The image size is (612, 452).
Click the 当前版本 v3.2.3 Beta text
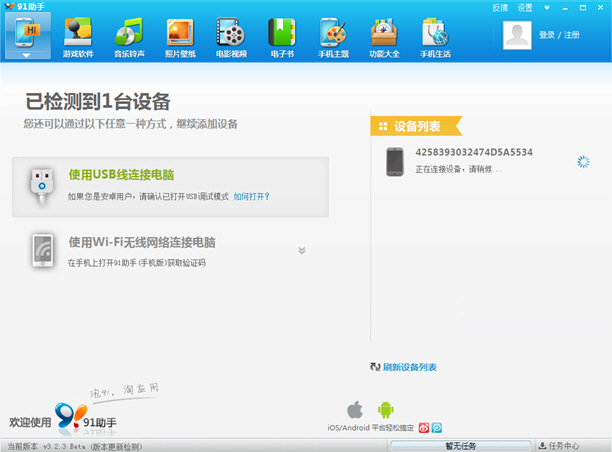(46, 447)
